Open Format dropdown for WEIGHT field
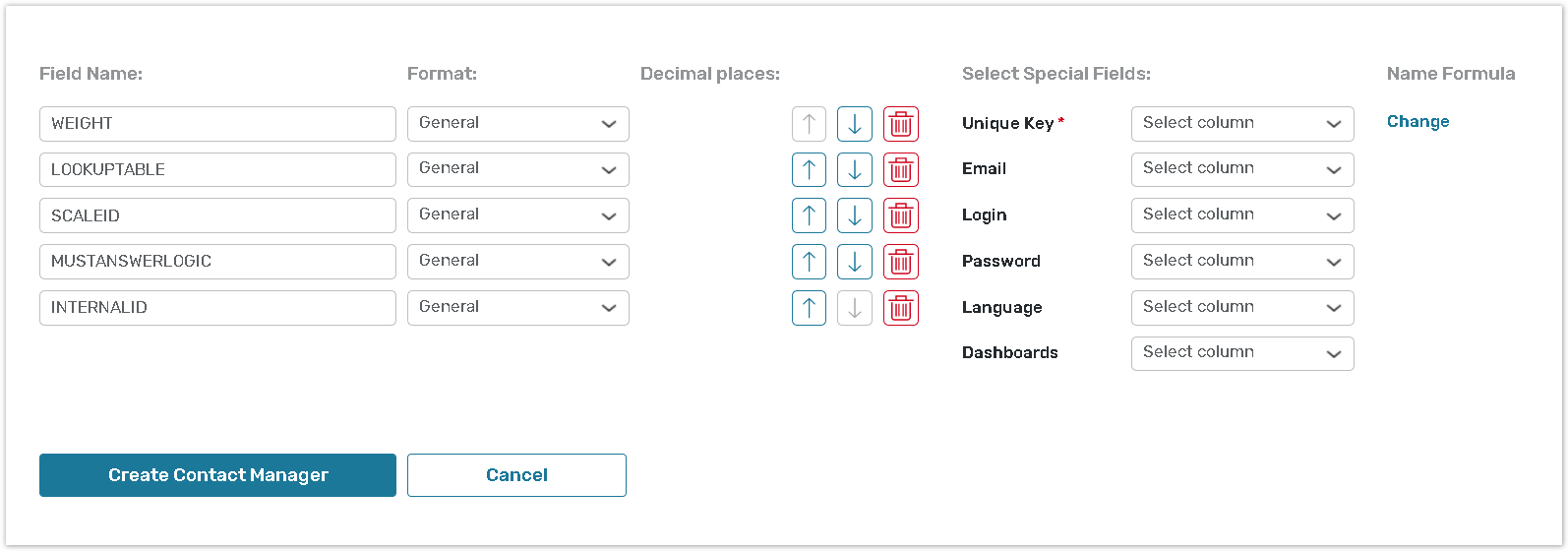 point(517,124)
